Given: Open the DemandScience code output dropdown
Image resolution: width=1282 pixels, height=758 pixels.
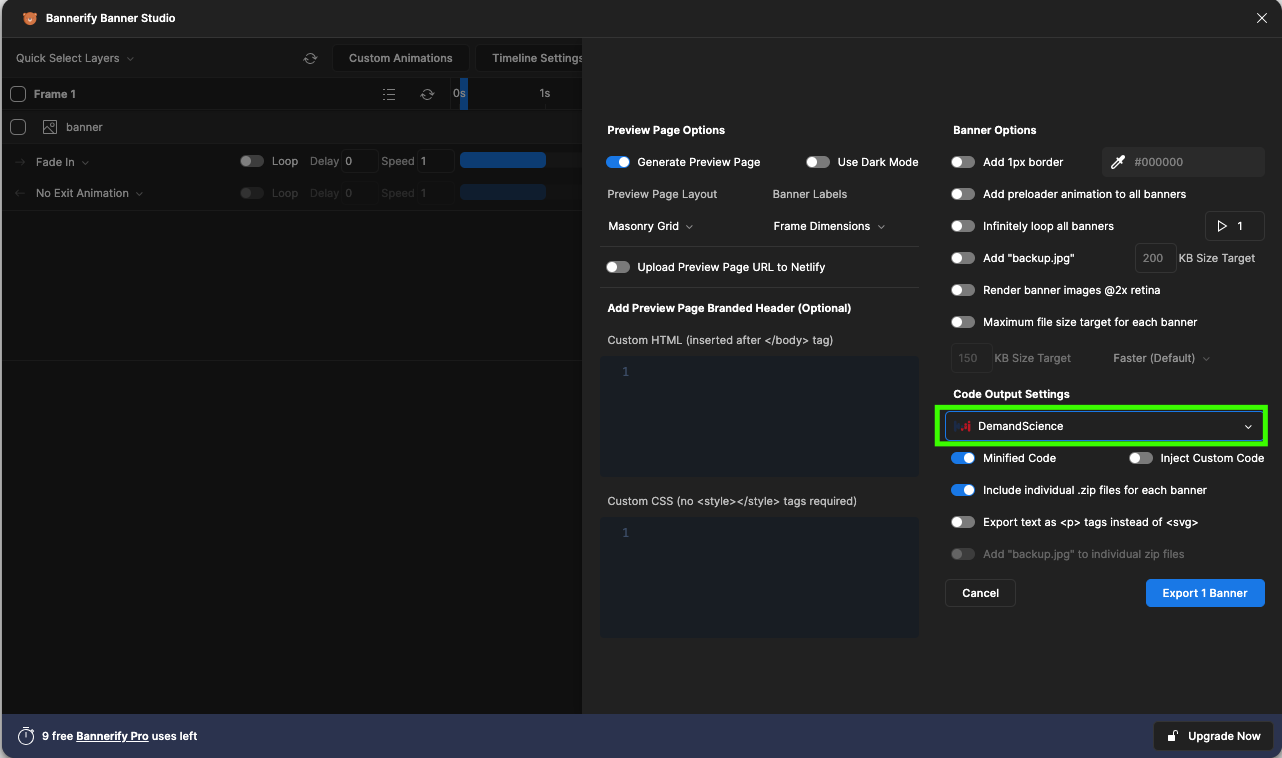Looking at the screenshot, I should click(1102, 426).
